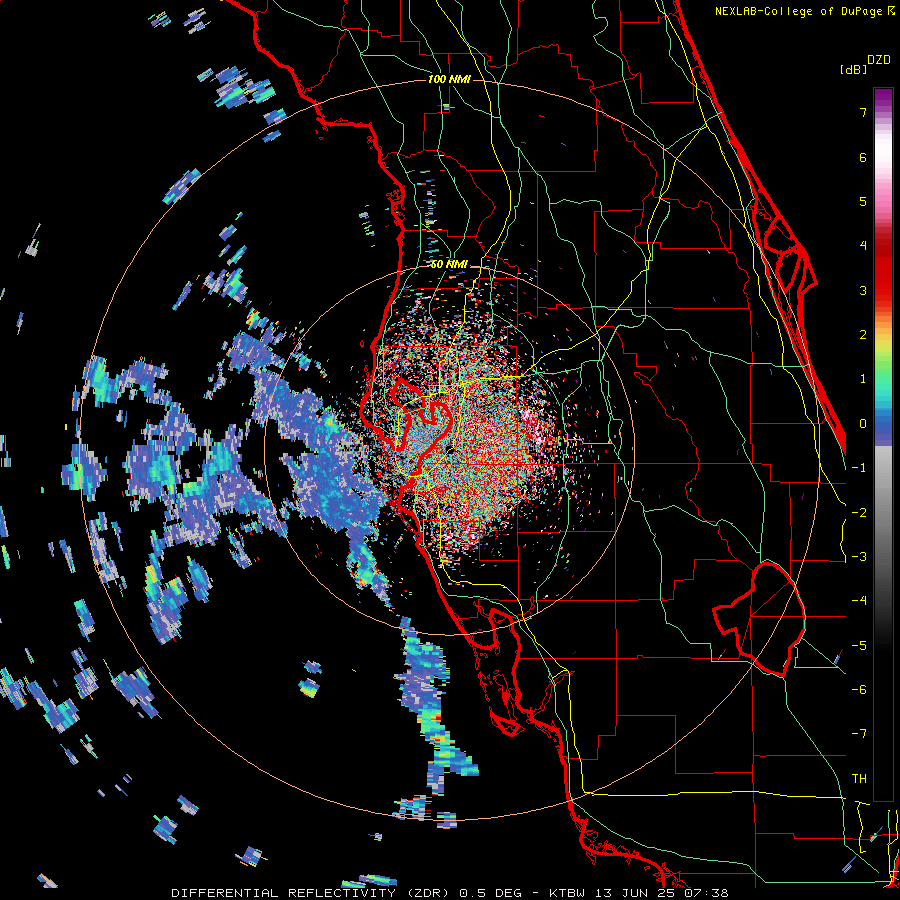Click the 0.5 DEG elevation text

[x=490, y=893]
